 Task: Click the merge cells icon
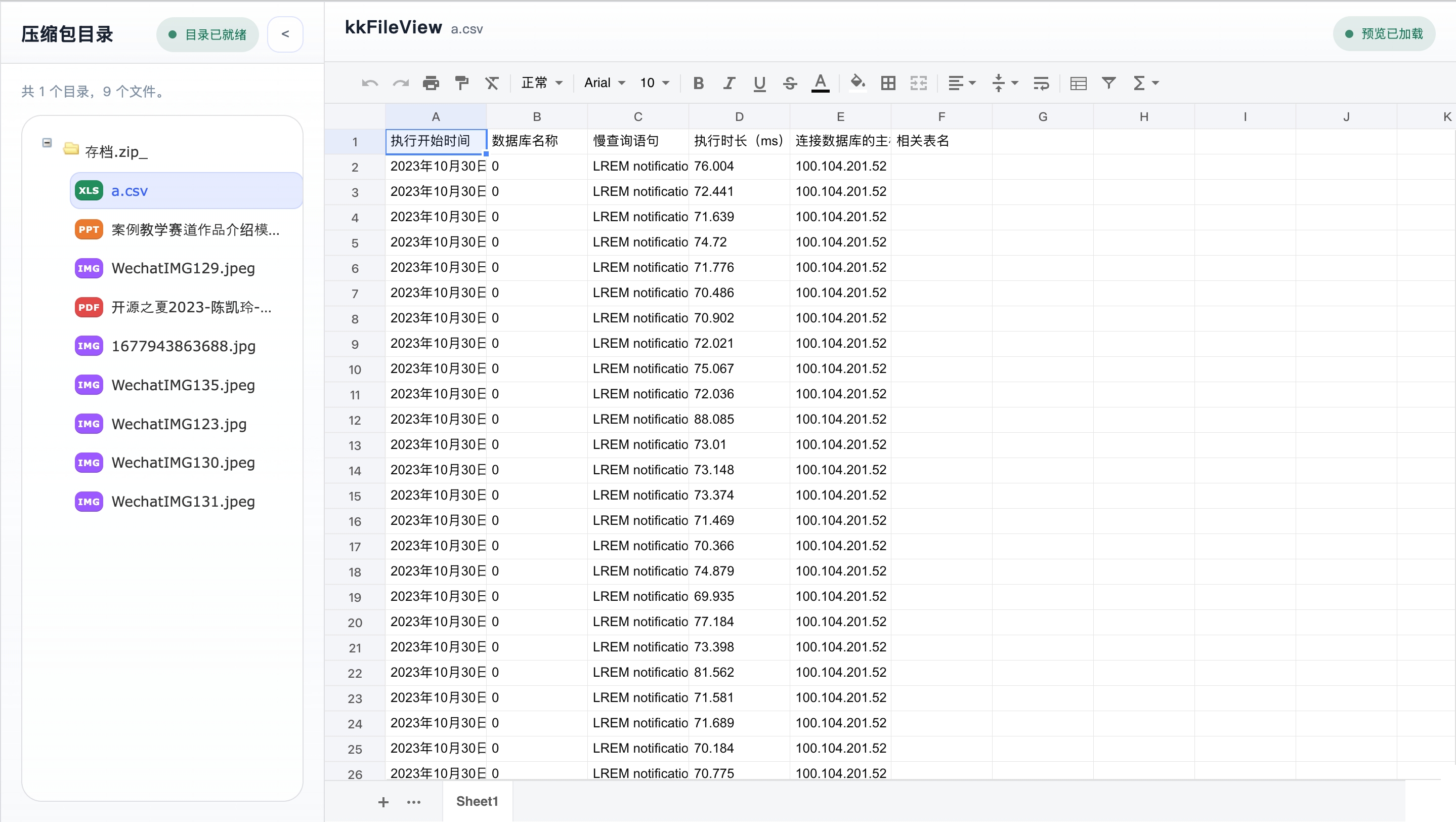[x=919, y=83]
